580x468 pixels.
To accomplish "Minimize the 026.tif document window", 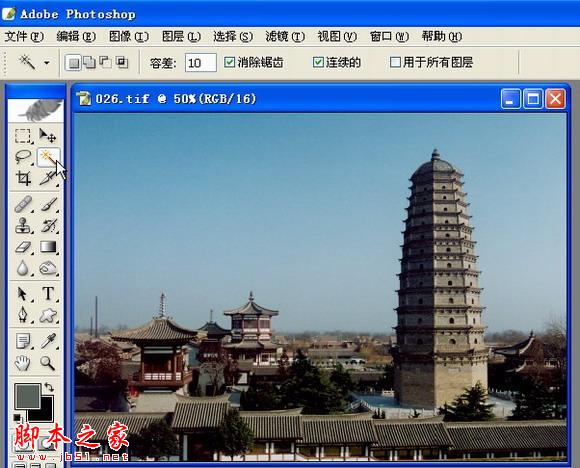I will (510, 99).
